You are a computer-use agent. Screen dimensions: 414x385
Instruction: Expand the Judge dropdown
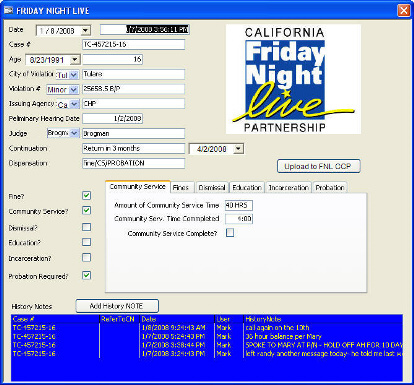pos(74,133)
